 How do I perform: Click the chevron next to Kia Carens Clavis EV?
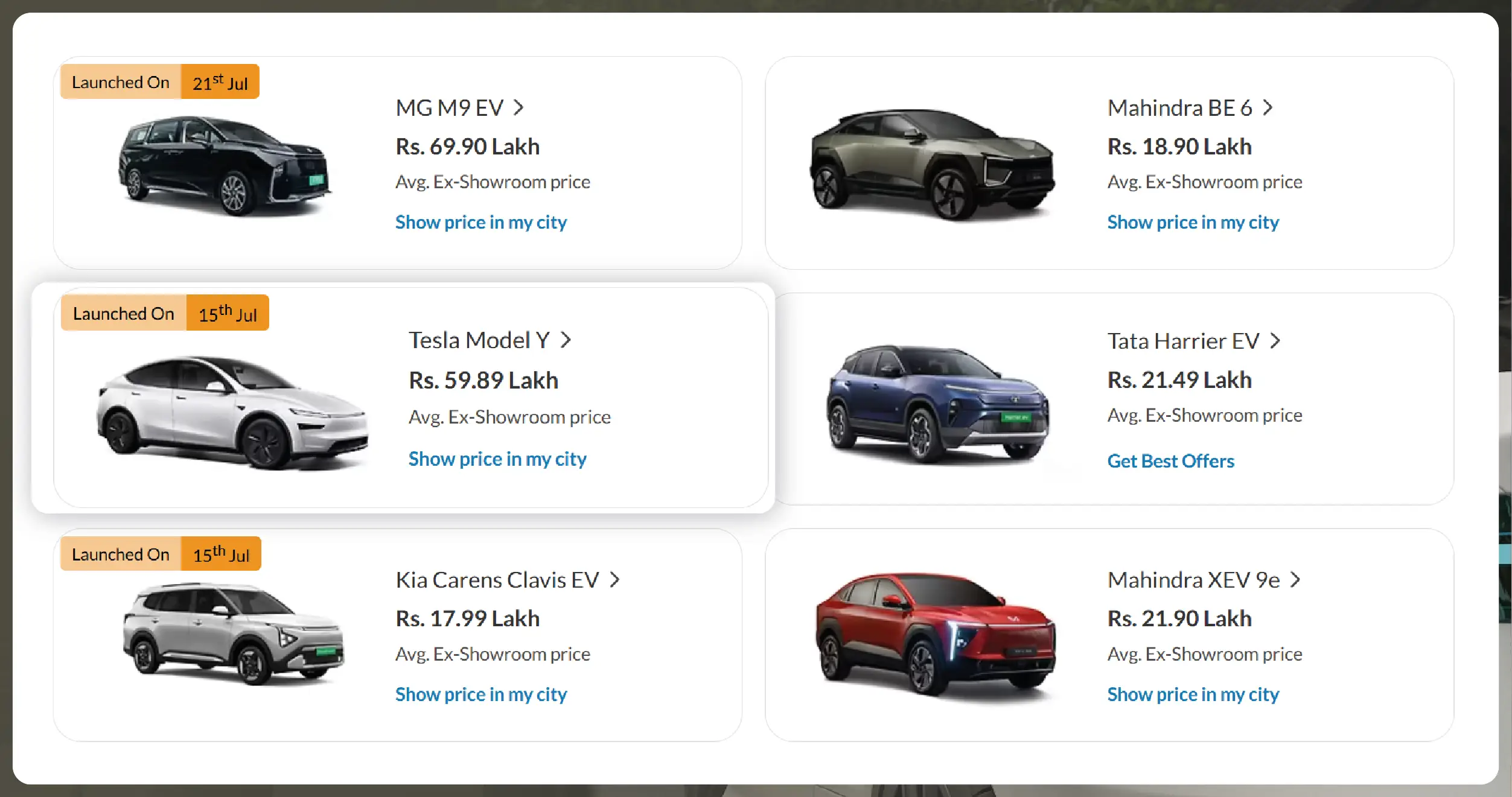point(614,580)
